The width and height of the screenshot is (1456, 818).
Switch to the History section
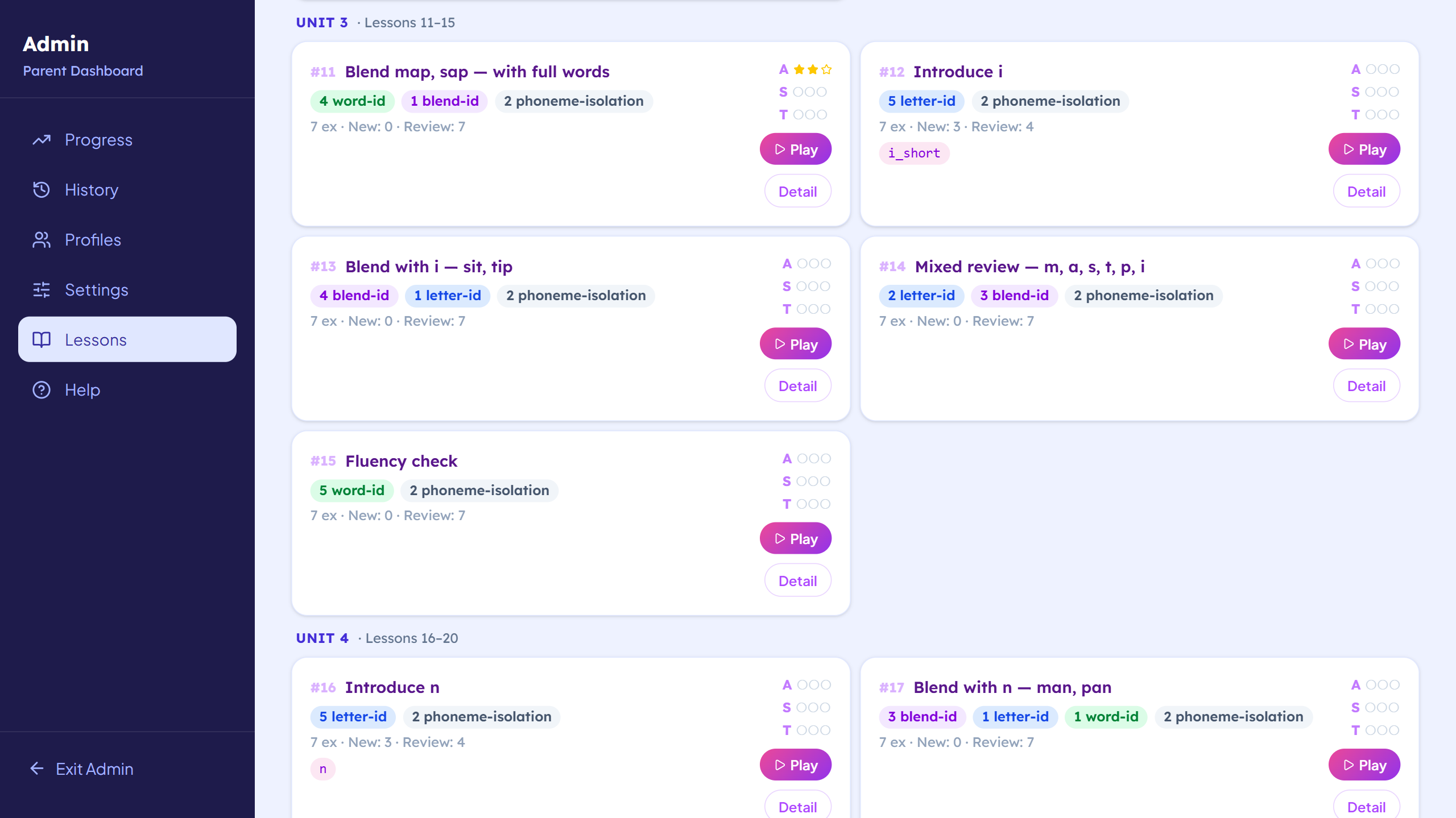pos(91,190)
